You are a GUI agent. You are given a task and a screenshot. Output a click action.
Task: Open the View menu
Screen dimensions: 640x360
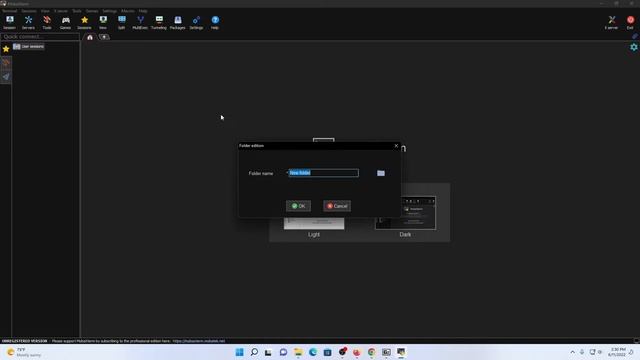pyautogui.click(x=45, y=11)
